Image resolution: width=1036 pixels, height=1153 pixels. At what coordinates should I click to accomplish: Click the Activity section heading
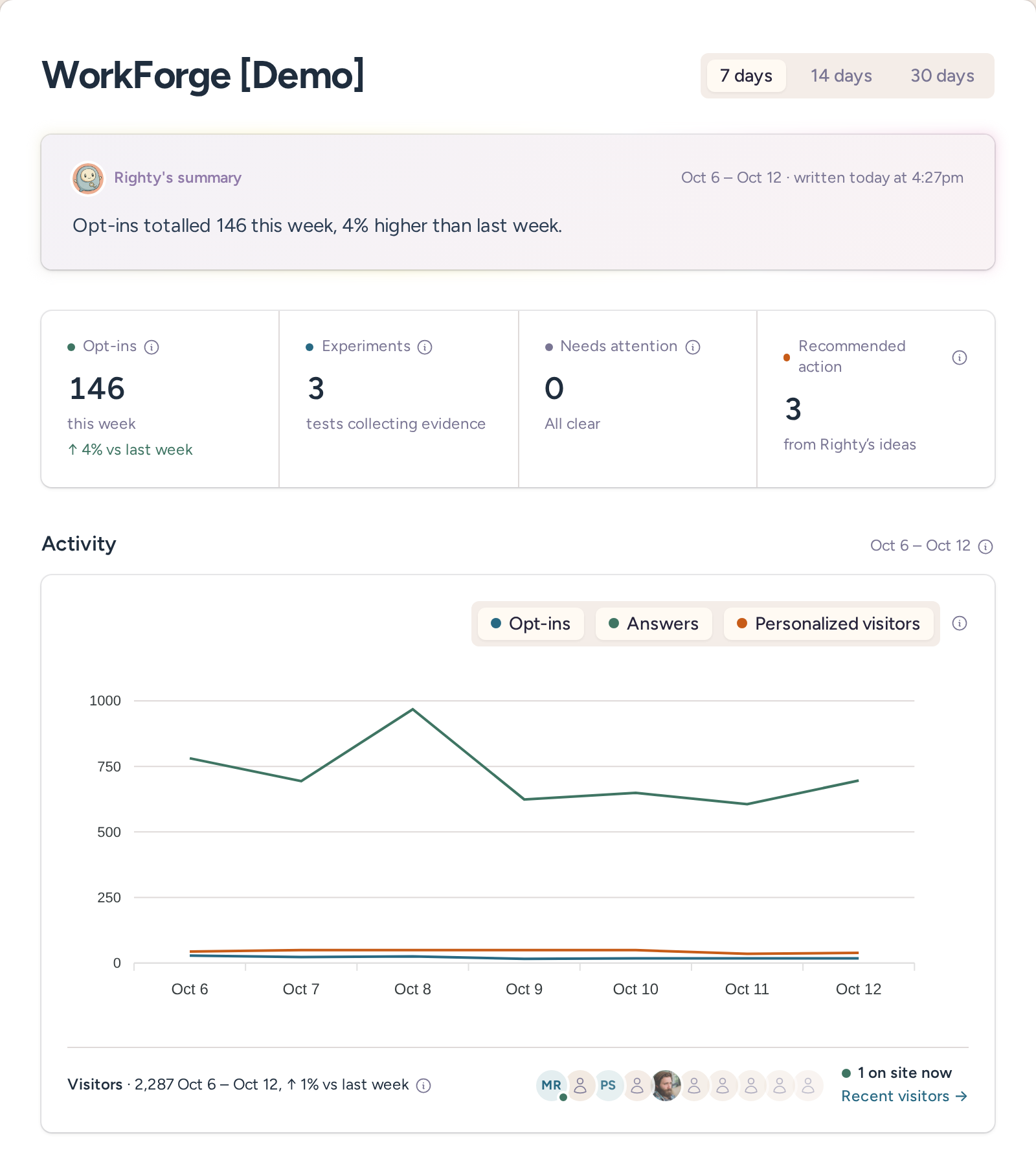coord(79,543)
